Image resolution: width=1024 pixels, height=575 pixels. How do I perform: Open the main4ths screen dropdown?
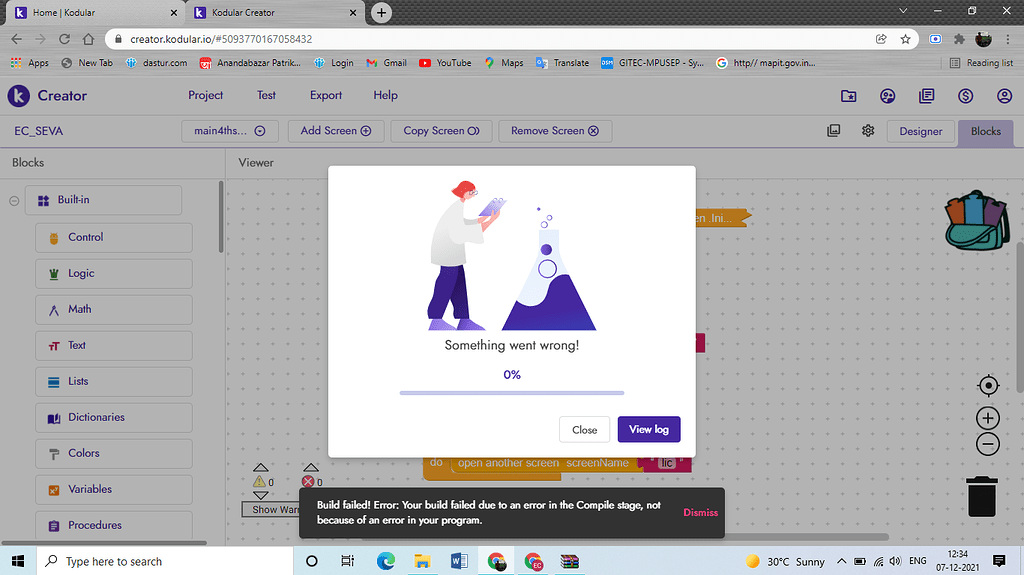click(x=230, y=131)
